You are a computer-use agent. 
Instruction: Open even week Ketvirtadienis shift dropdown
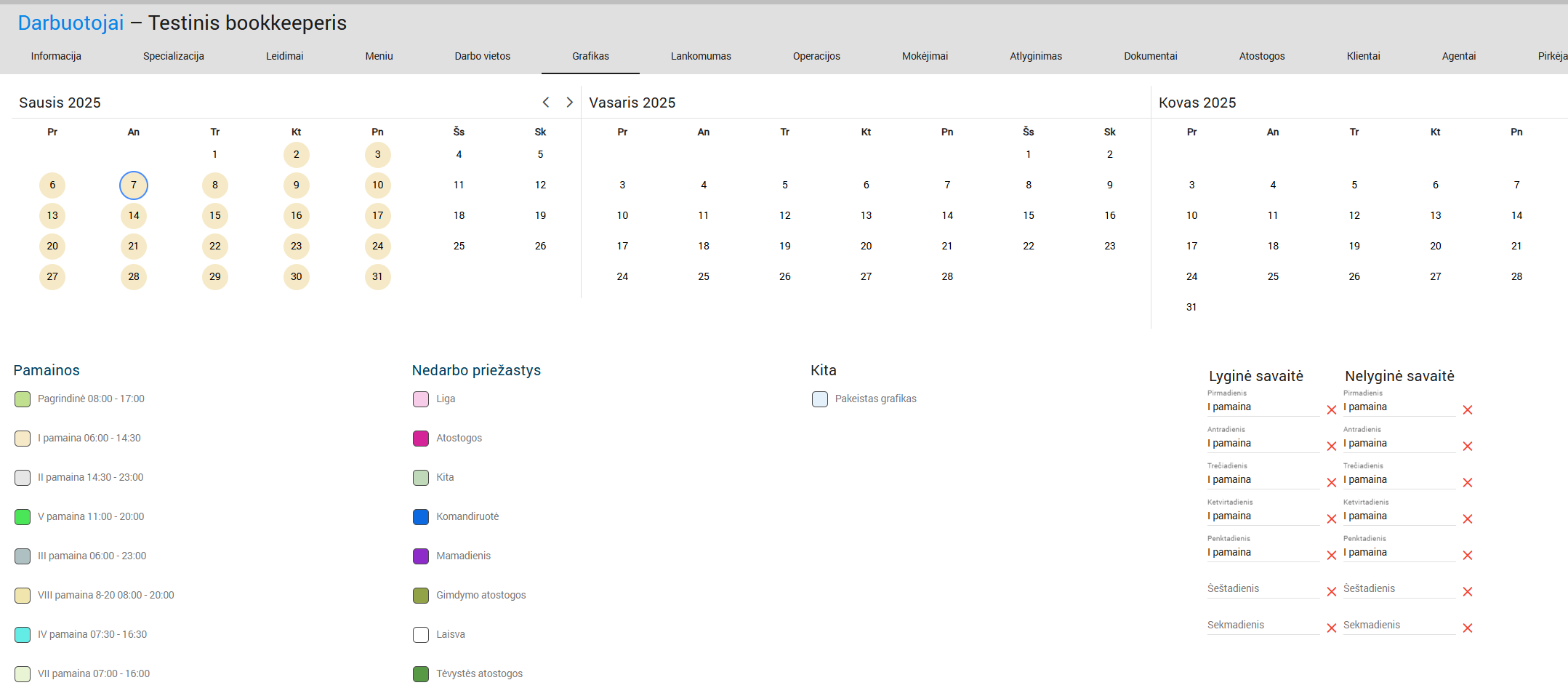coord(1263,516)
